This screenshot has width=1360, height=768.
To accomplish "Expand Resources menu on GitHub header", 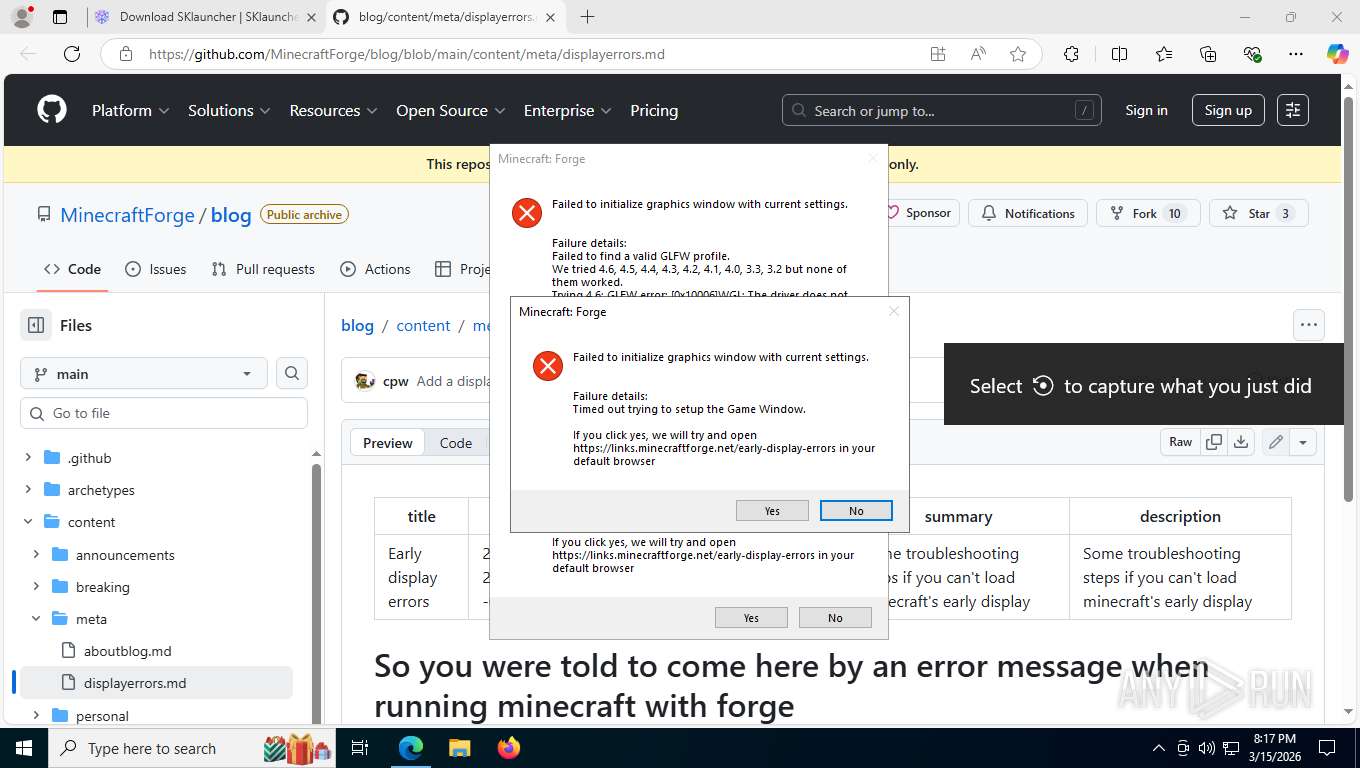I will [x=333, y=110].
